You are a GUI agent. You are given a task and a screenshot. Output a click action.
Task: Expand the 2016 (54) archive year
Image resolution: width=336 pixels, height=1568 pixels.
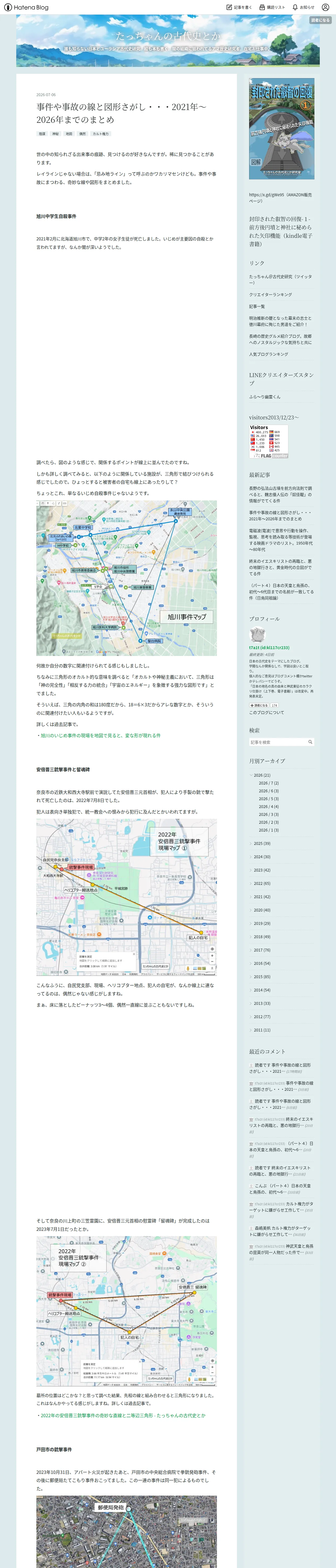point(251,964)
